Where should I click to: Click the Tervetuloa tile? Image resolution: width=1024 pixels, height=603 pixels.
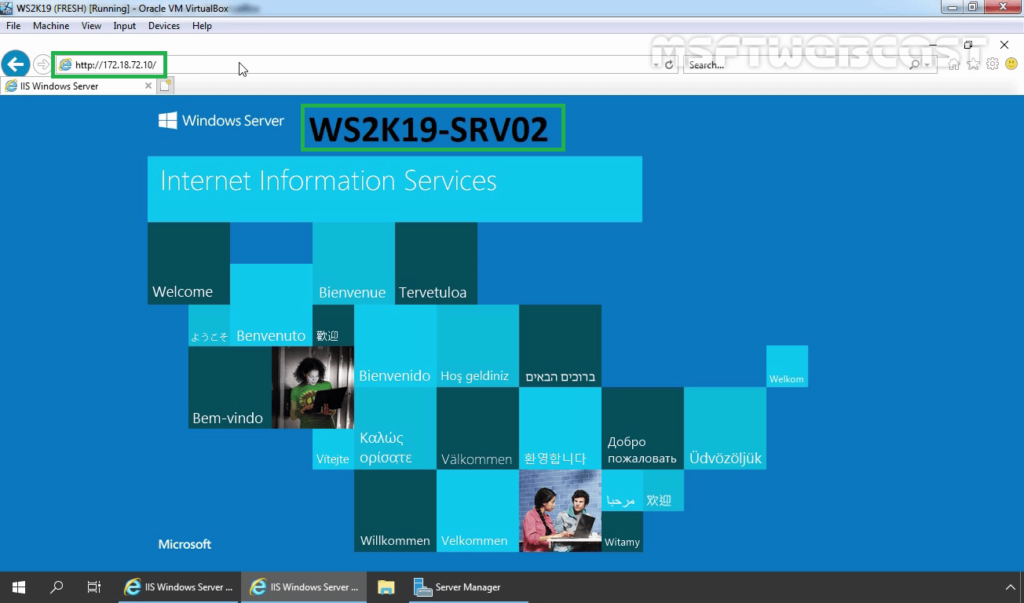pyautogui.click(x=436, y=263)
